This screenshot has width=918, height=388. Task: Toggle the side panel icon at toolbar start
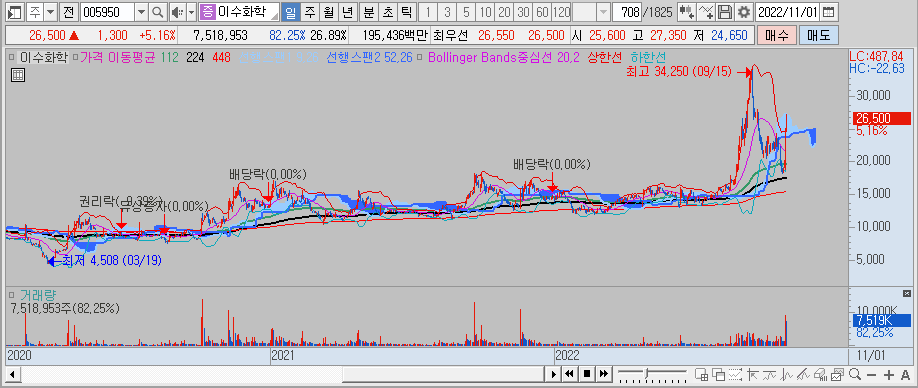coord(15,12)
